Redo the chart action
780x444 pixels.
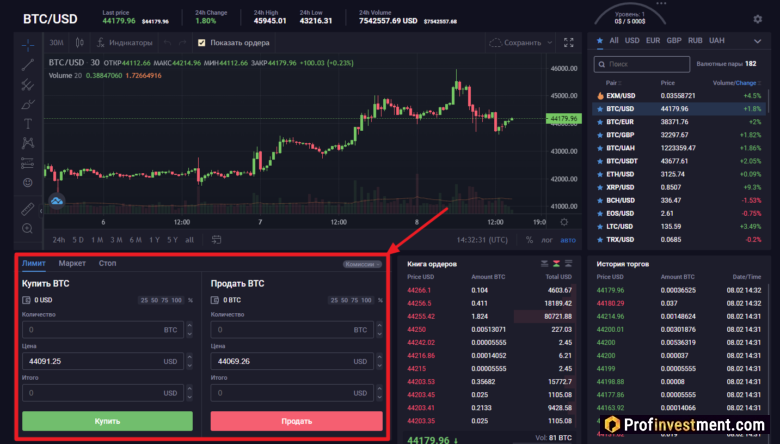tap(183, 43)
